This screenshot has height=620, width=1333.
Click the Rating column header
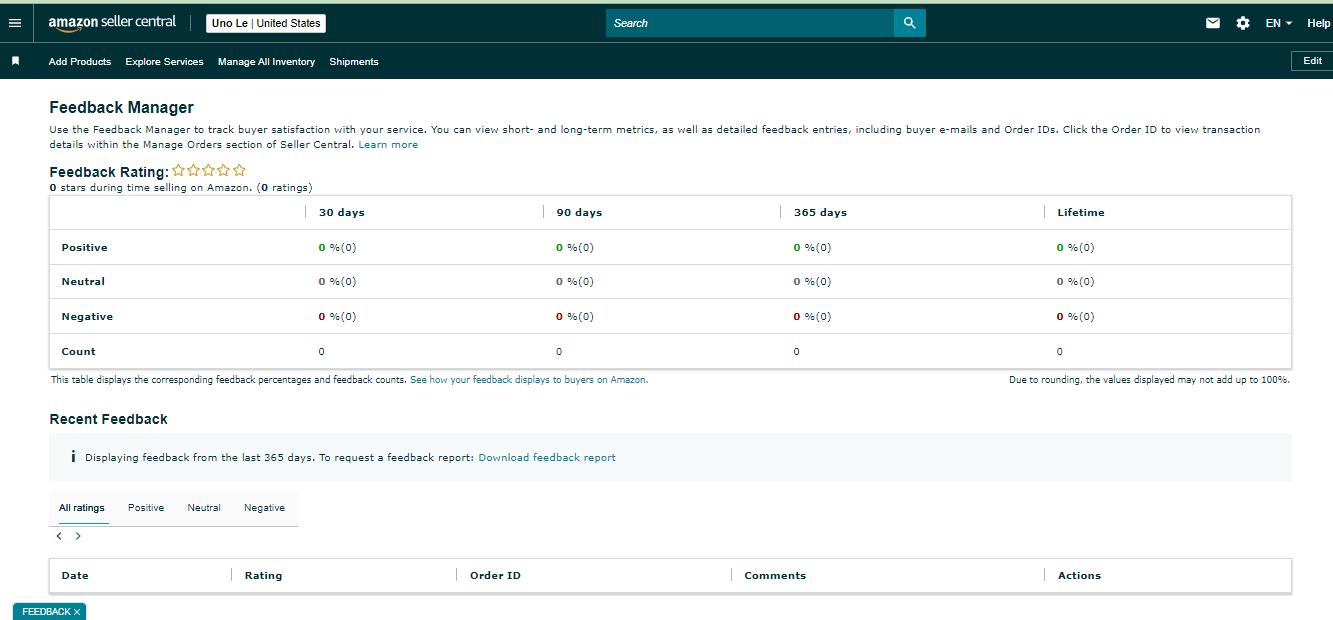point(263,575)
